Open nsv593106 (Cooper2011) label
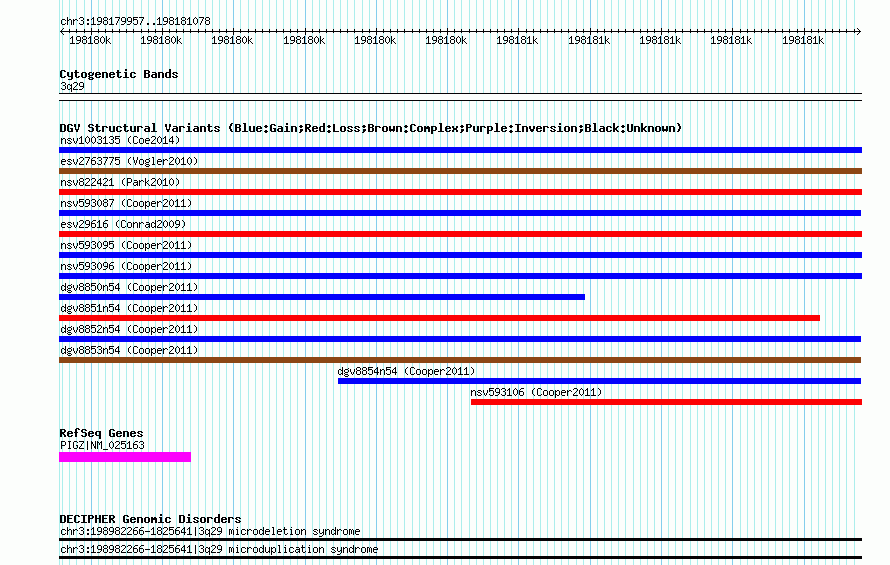Screen dimensions: 890x565 tap(536, 392)
